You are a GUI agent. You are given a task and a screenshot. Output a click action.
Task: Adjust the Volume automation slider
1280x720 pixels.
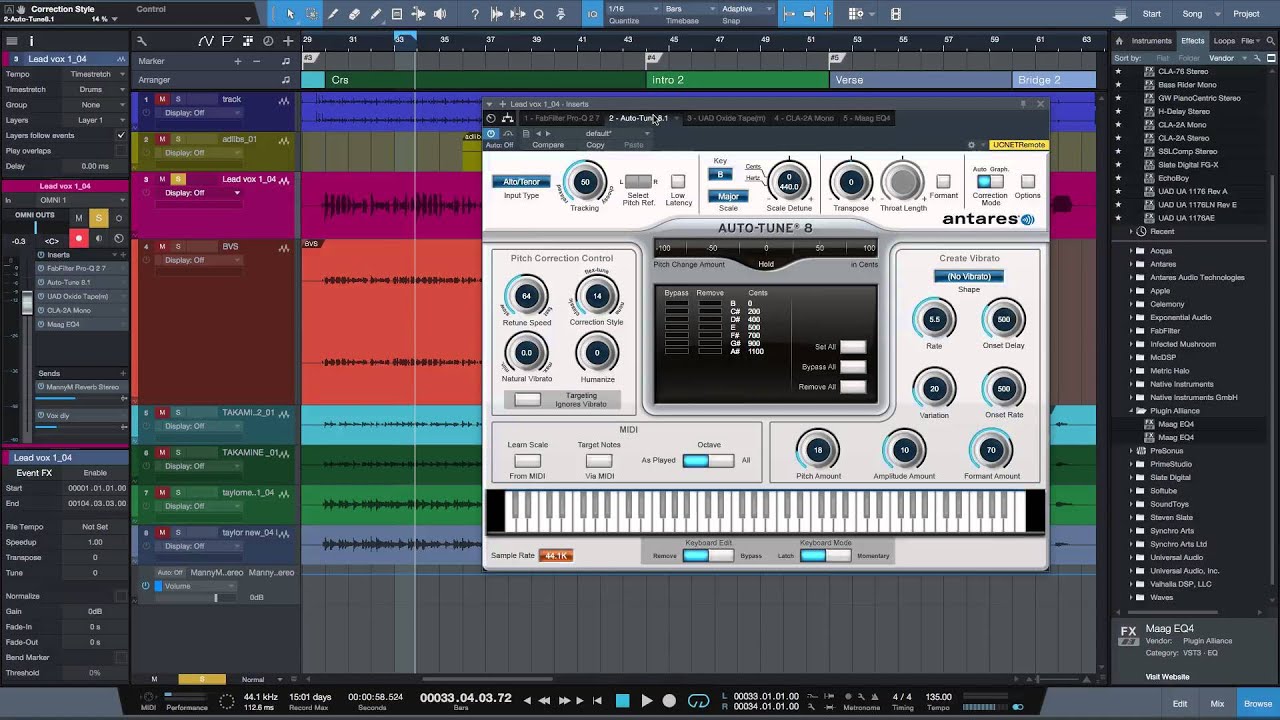[x=215, y=597]
